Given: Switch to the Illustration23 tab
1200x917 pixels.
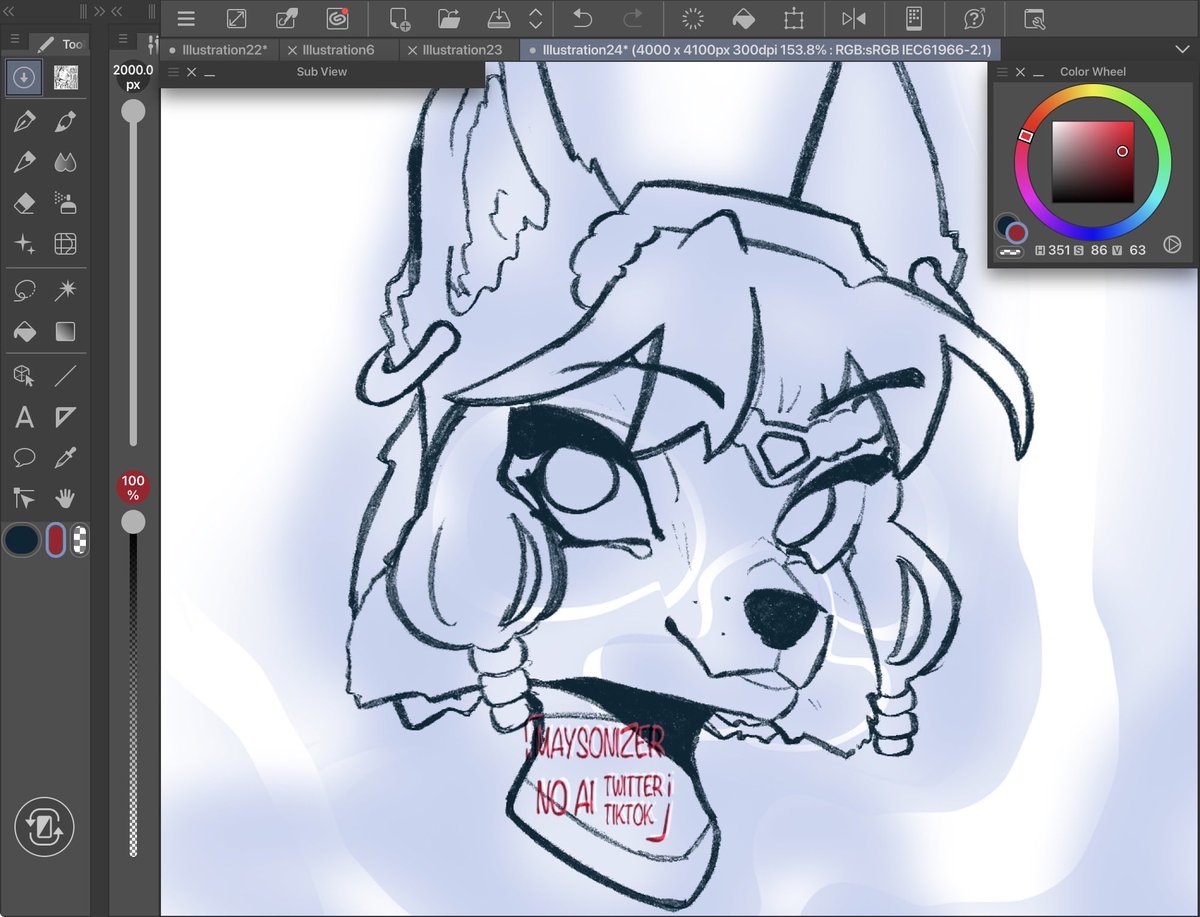Looking at the screenshot, I should click(459, 49).
